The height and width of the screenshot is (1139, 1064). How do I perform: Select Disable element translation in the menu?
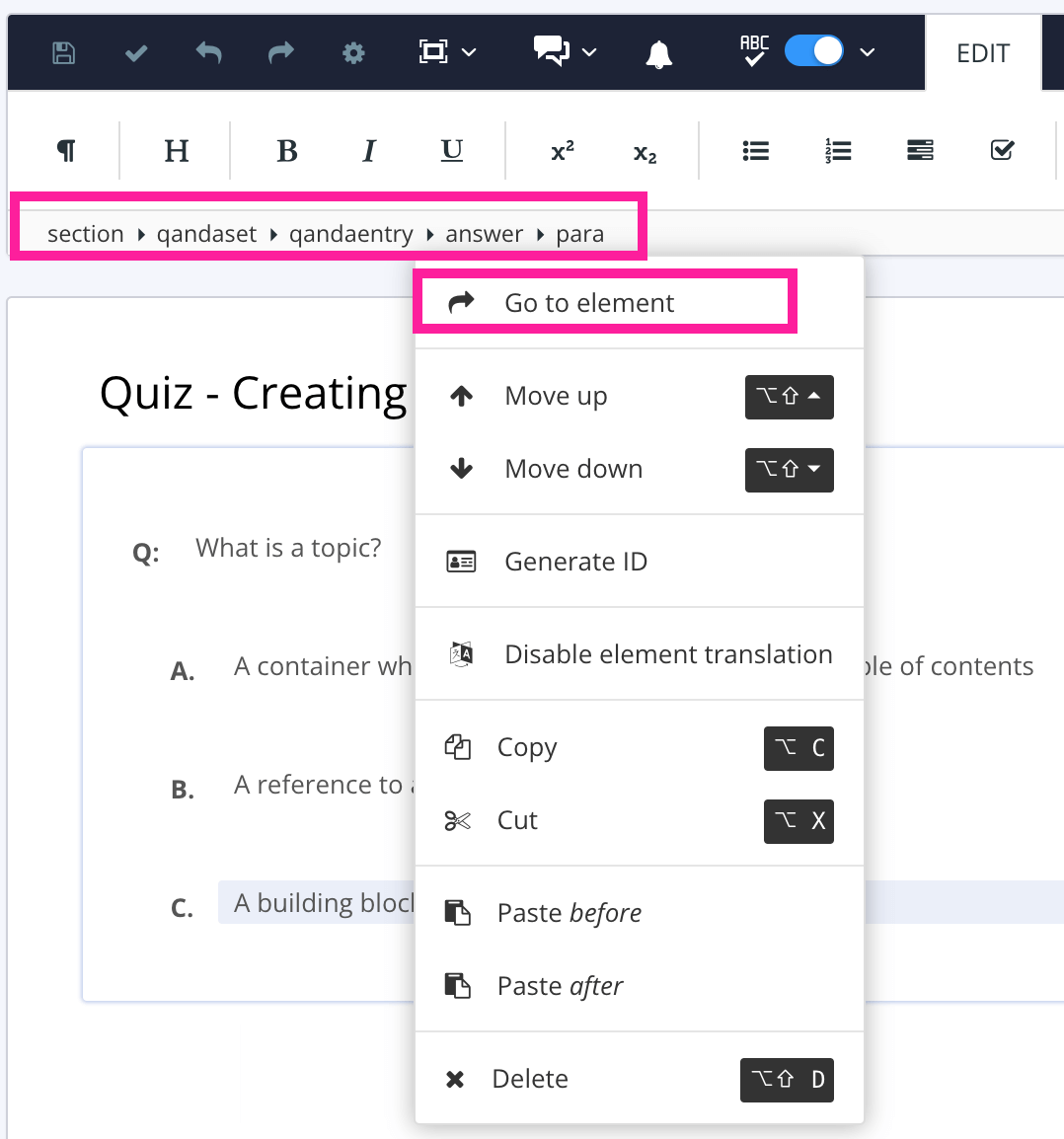pos(667,653)
